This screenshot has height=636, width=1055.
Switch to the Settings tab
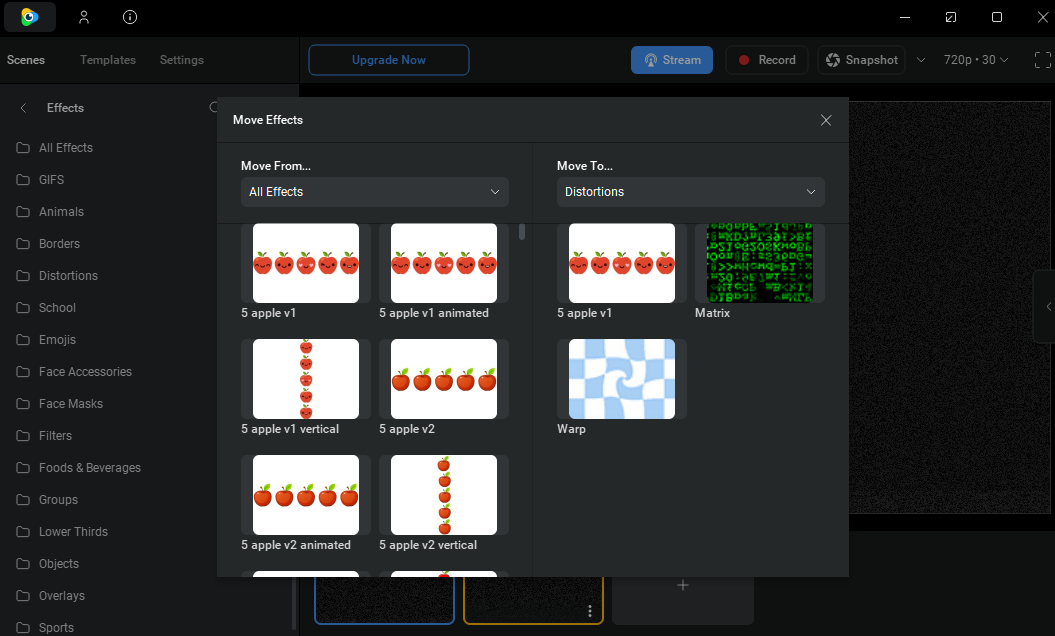pos(181,60)
